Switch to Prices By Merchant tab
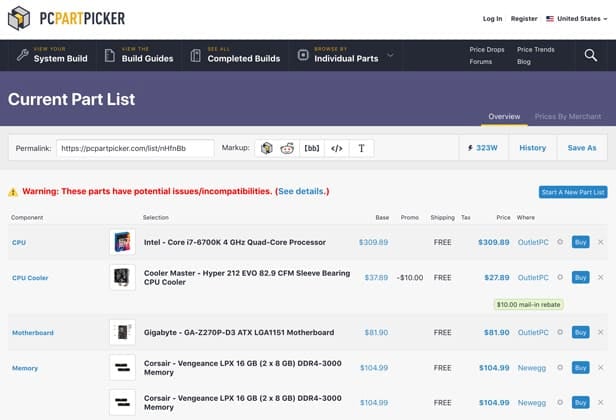 (568, 117)
